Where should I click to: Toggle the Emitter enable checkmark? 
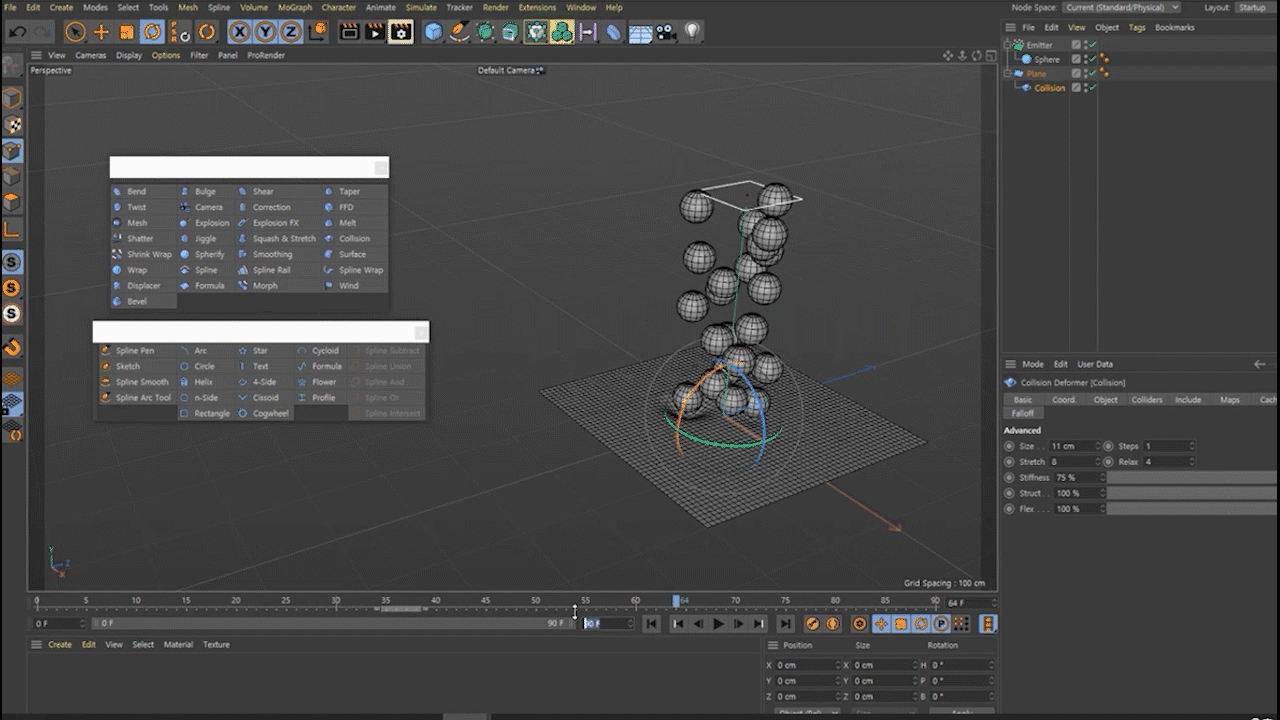pyautogui.click(x=1093, y=45)
